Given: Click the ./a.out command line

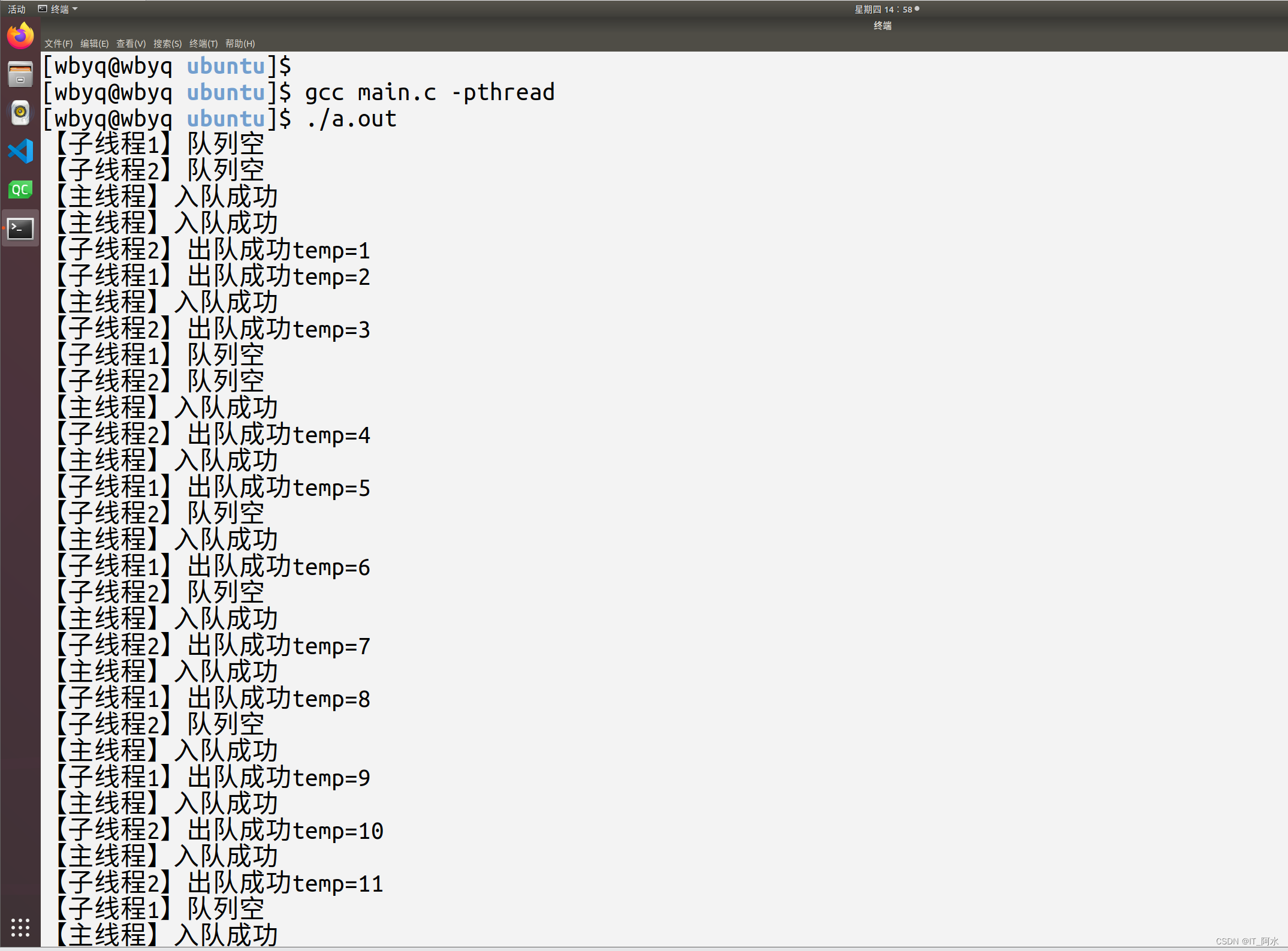Looking at the screenshot, I should (220, 119).
